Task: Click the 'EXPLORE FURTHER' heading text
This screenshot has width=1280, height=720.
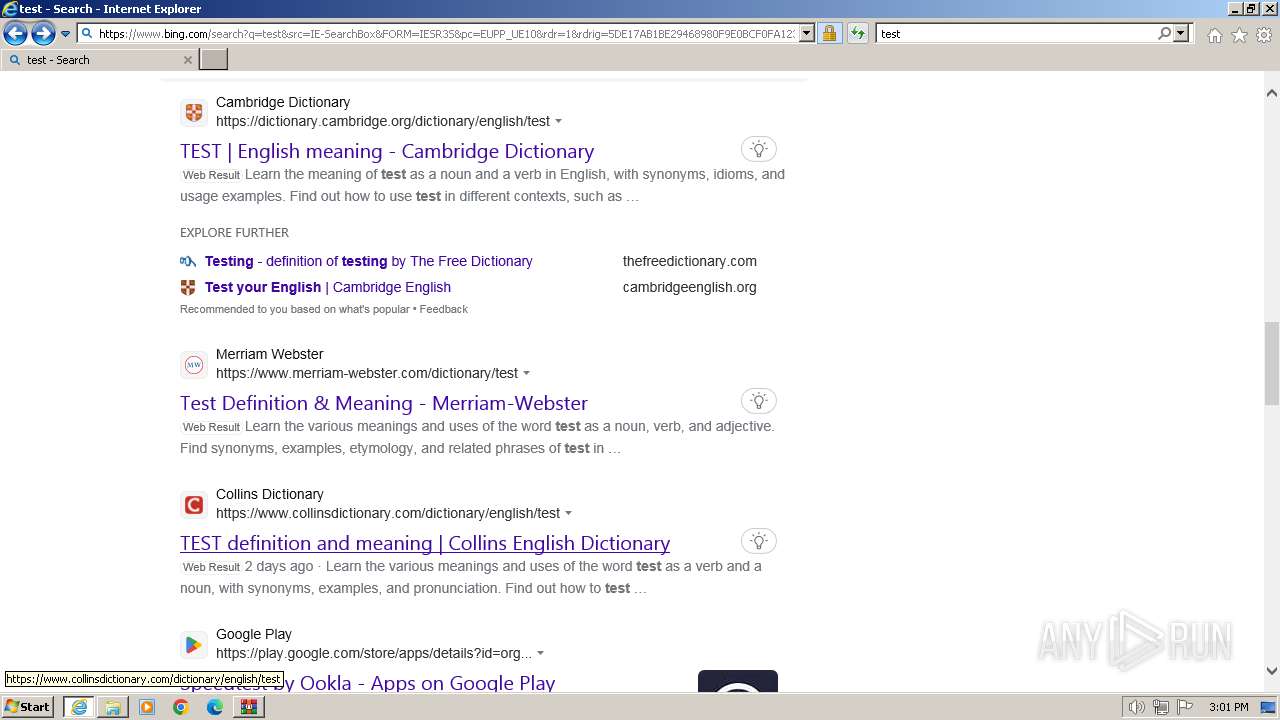Action: coord(234,233)
